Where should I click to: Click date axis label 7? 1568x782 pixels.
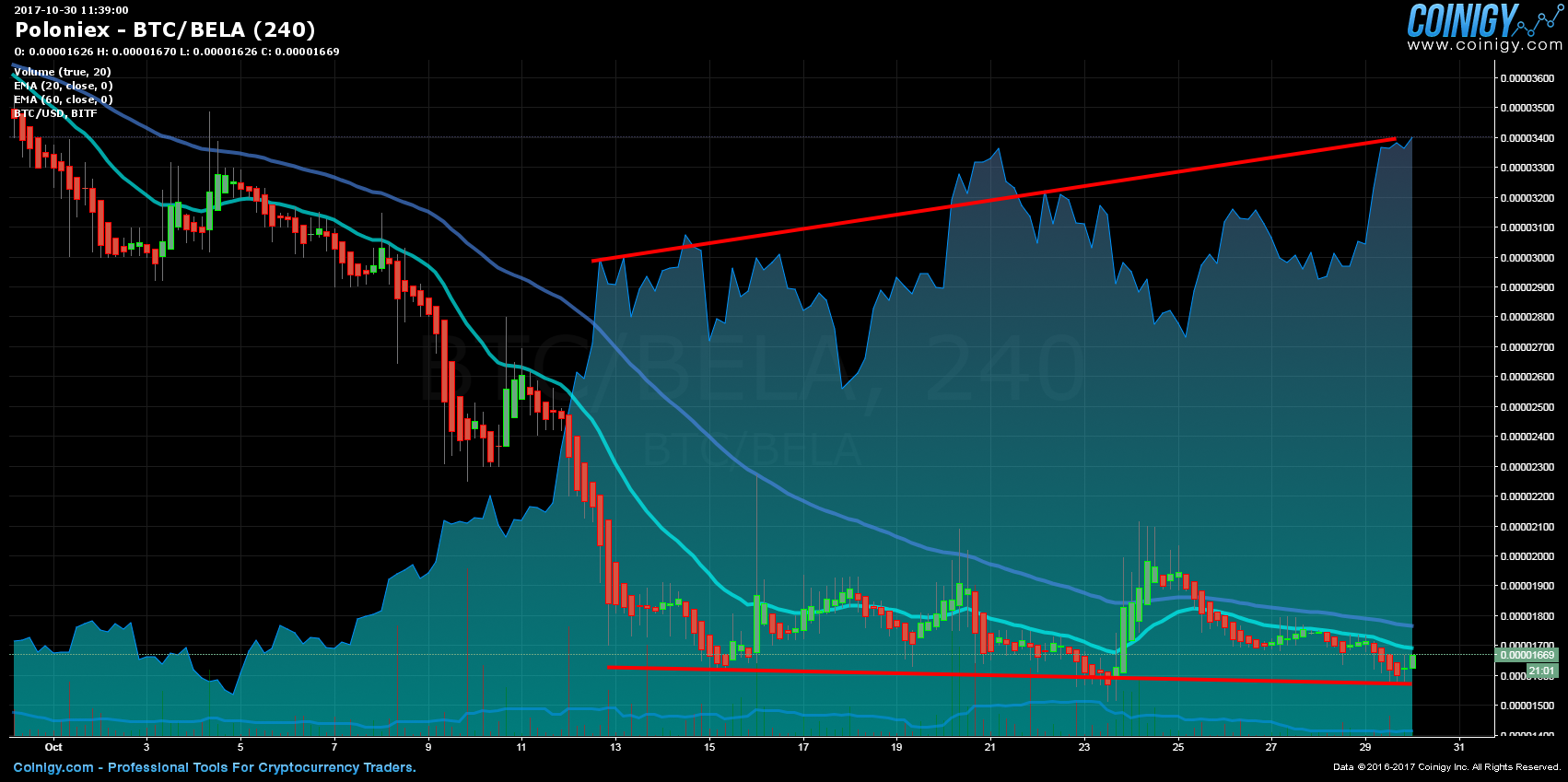tap(334, 747)
